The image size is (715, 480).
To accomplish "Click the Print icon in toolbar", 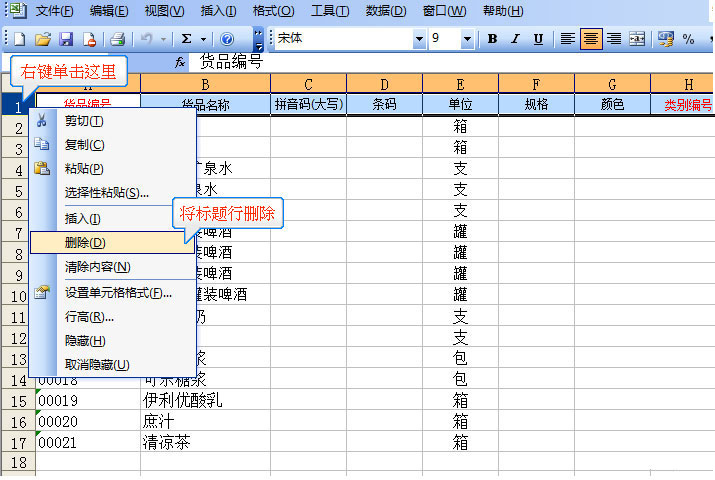I will tap(117, 39).
